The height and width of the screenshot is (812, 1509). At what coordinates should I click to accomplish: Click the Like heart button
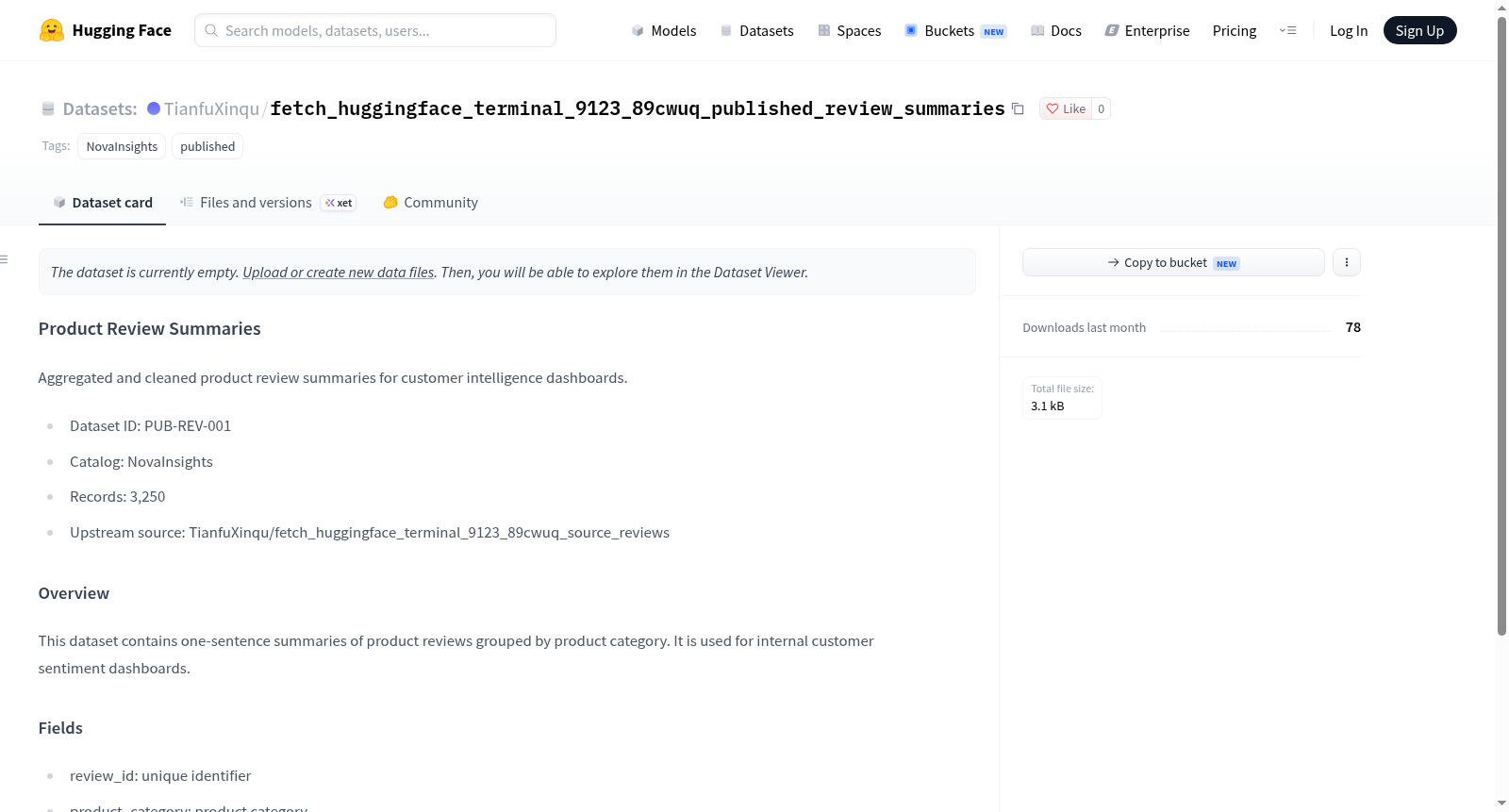(1066, 108)
